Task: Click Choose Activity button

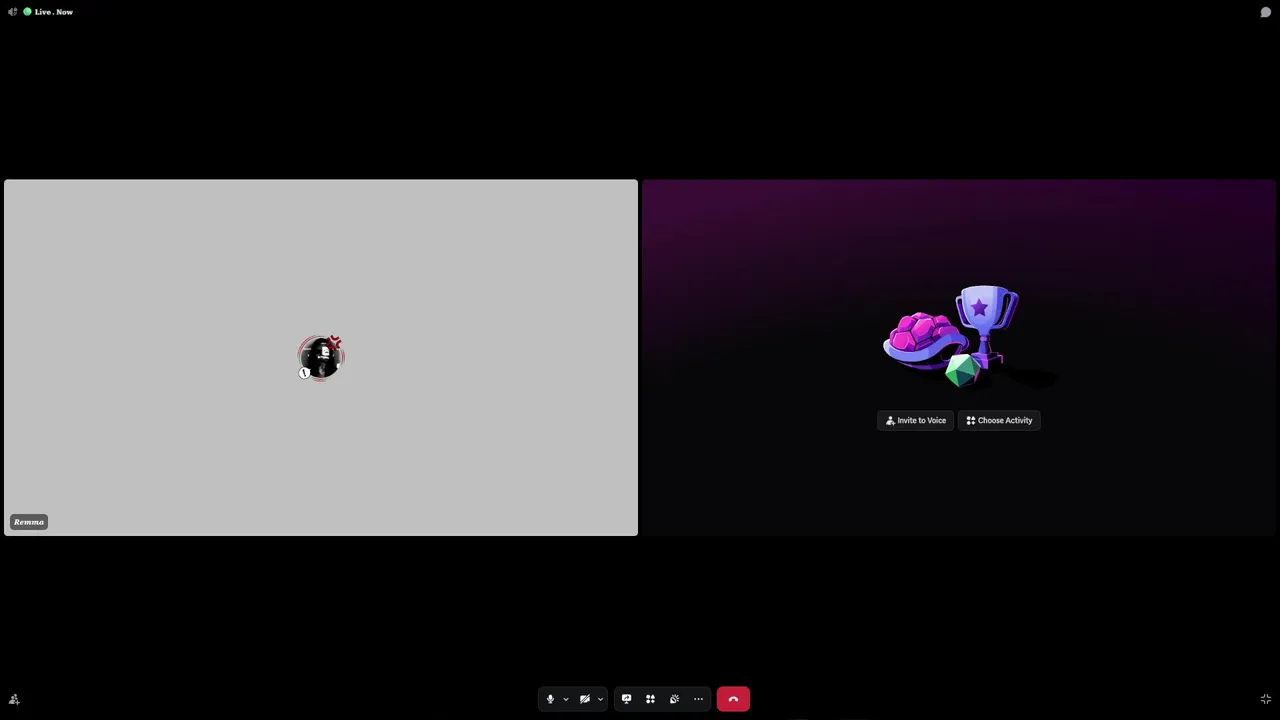Action: (x=999, y=420)
